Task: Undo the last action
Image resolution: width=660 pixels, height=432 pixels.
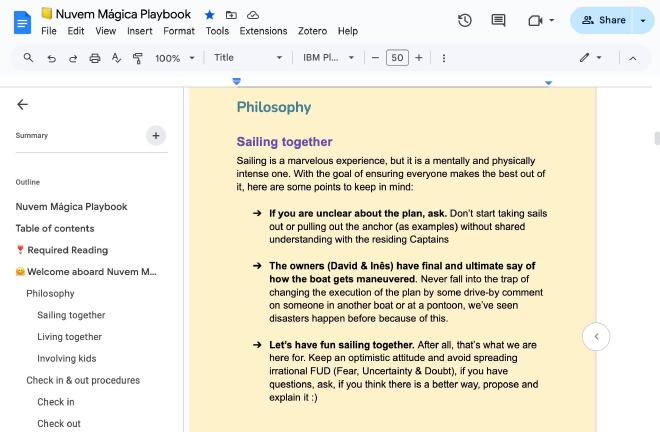Action: click(x=51, y=58)
